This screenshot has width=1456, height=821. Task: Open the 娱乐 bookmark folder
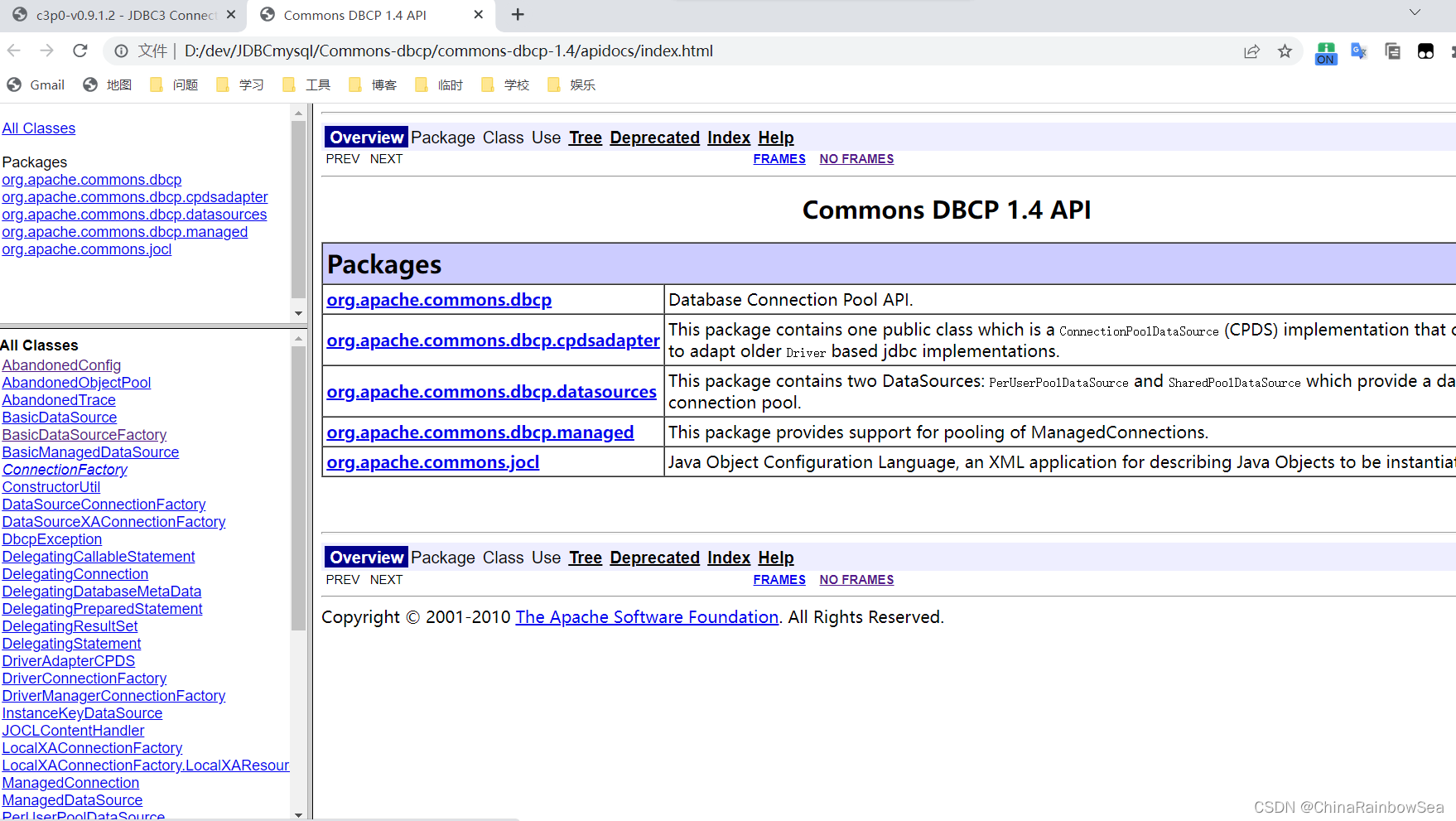pyautogui.click(x=571, y=85)
